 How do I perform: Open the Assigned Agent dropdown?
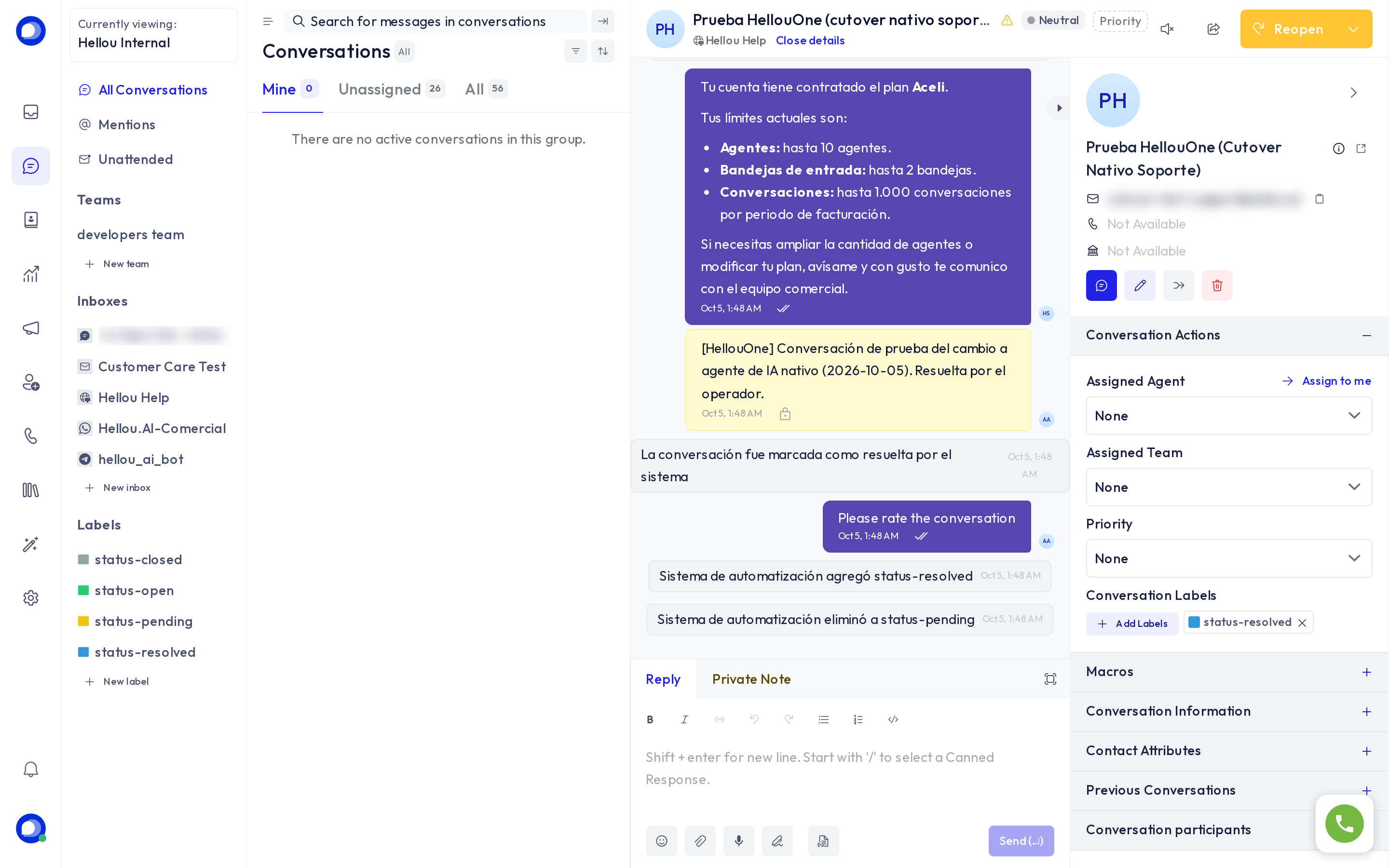(x=1228, y=416)
